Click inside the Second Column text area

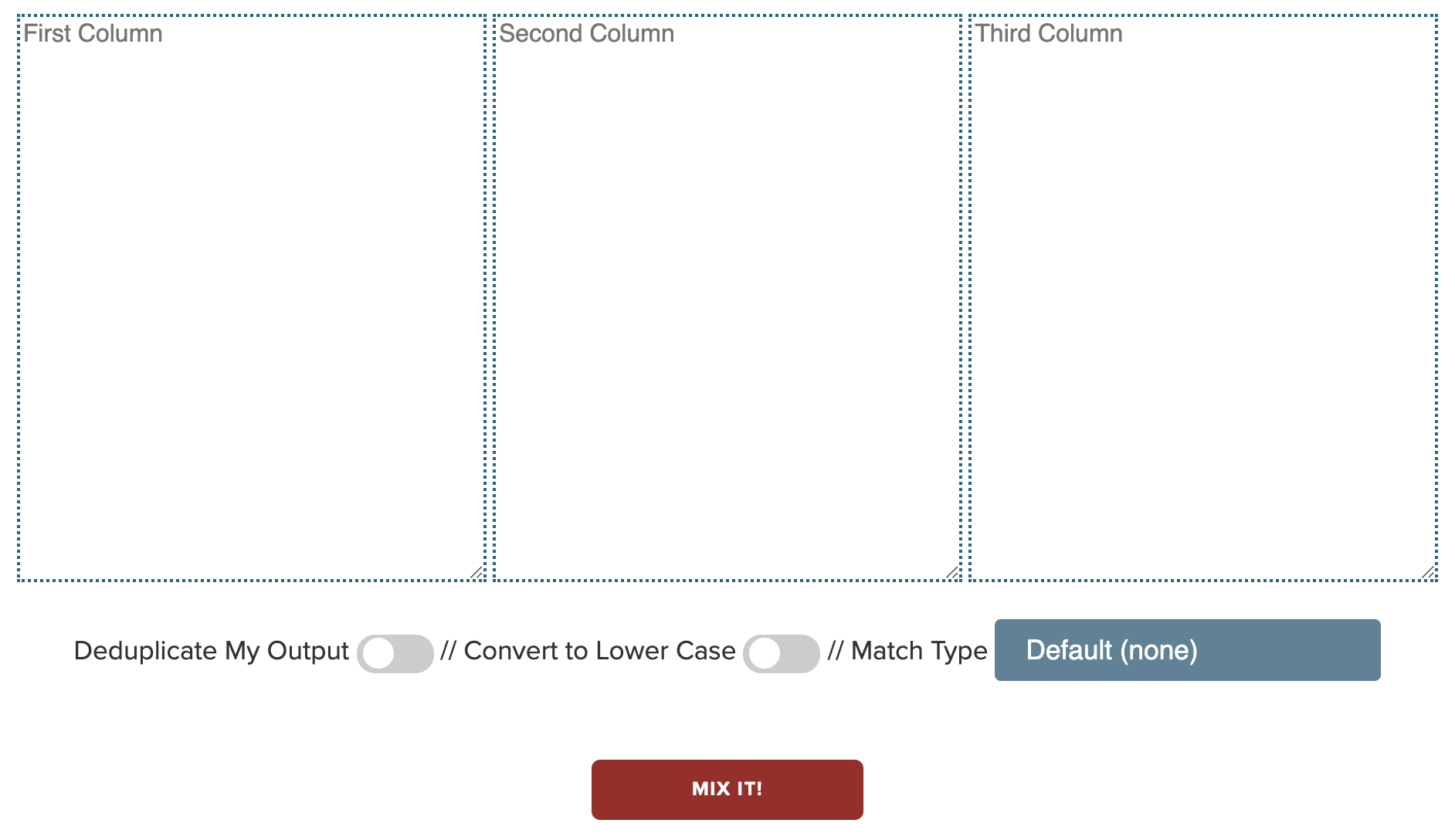[x=727, y=297]
